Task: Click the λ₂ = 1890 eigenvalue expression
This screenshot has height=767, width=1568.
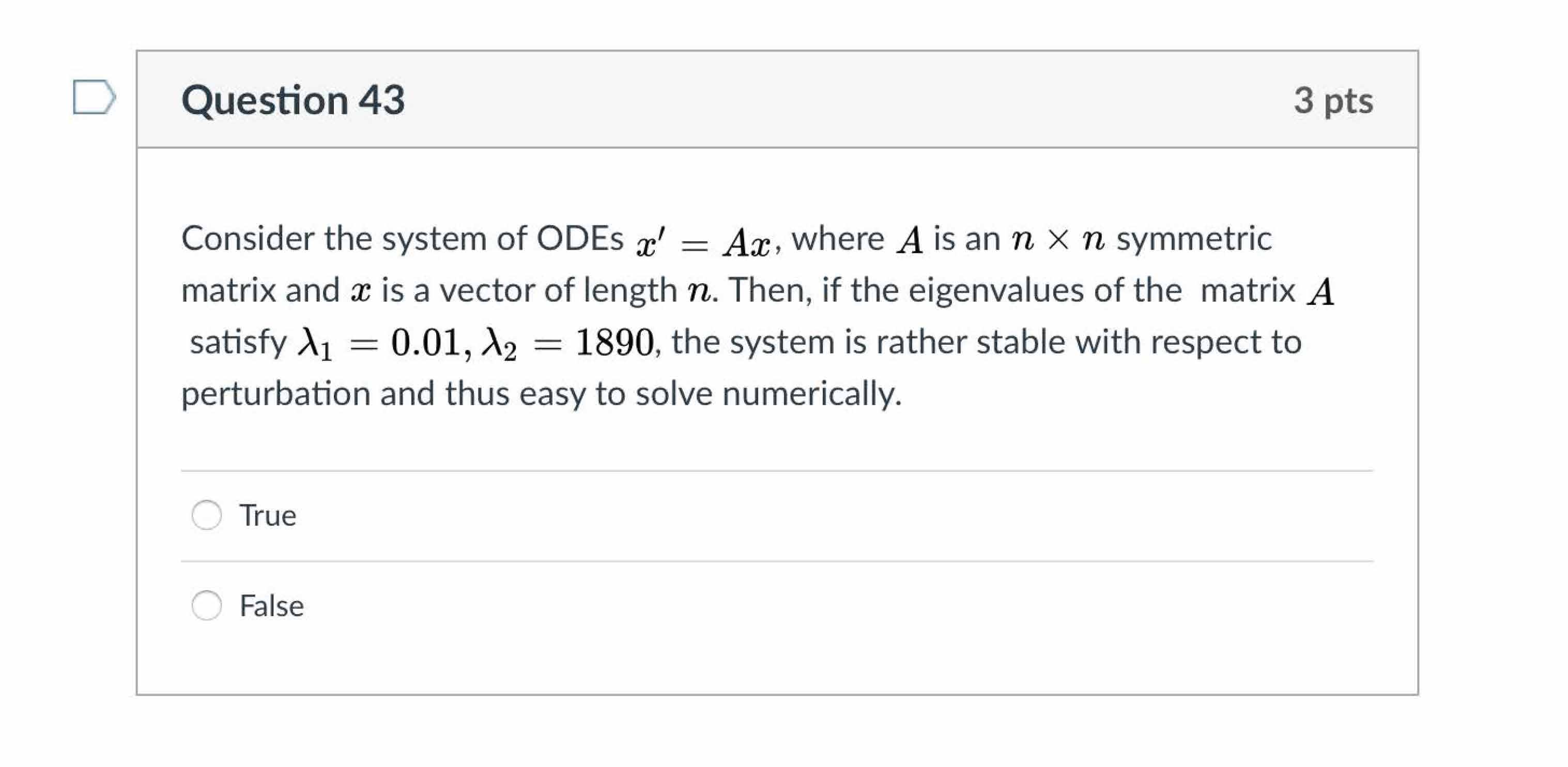Action: [567, 343]
